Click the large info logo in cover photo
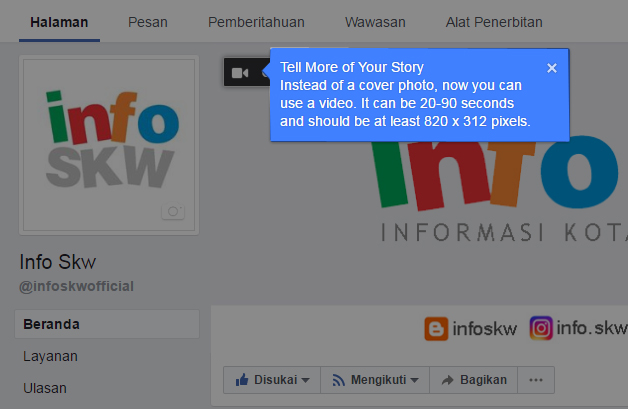Image resolution: width=628 pixels, height=409 pixels. (495, 173)
